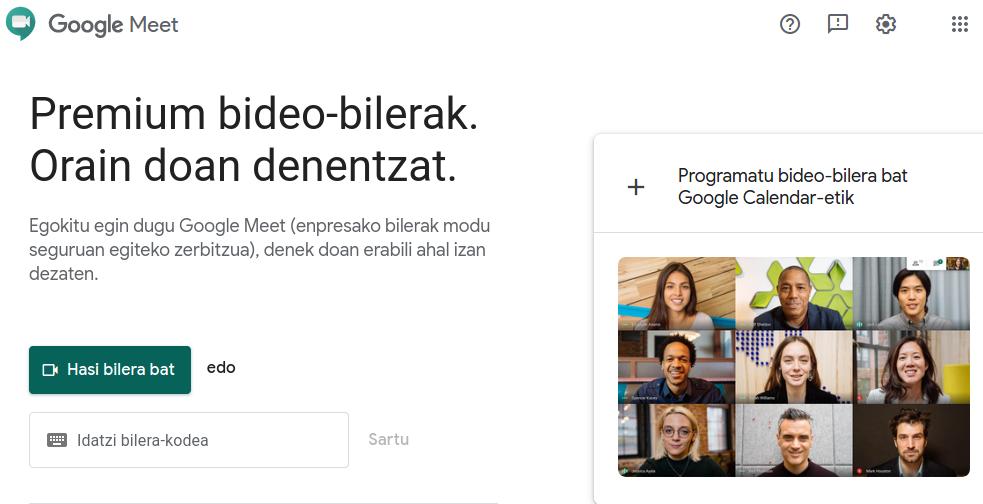The width and height of the screenshot is (983, 504).
Task: Select the center woman's video tile
Action: pos(794,367)
